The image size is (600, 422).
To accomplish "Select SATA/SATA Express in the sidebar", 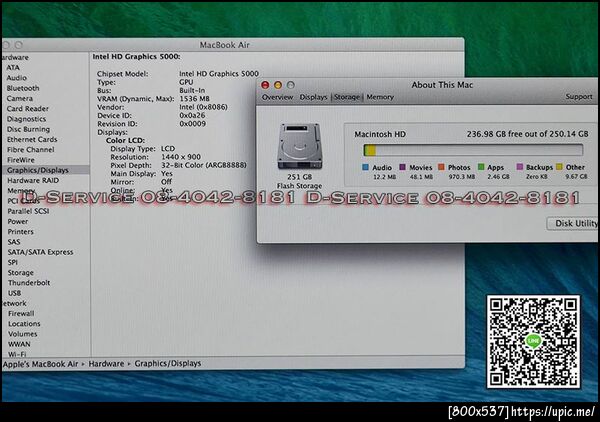I will tap(40, 252).
